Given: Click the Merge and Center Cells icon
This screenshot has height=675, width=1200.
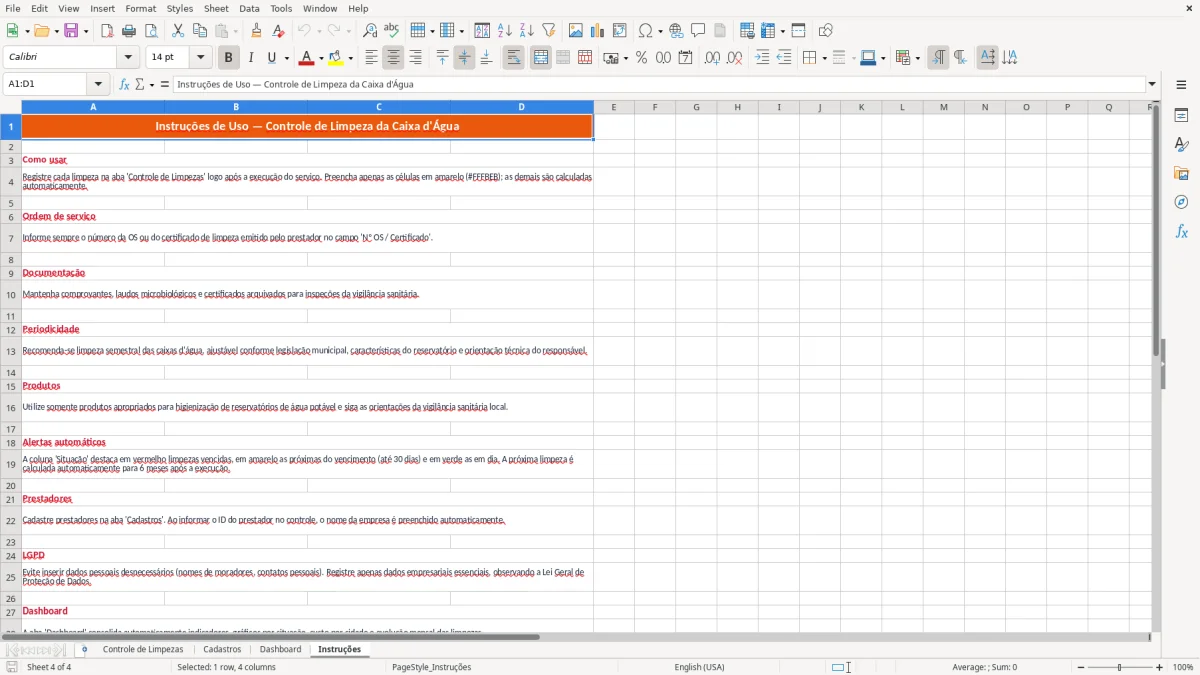Looking at the screenshot, I should coord(541,58).
